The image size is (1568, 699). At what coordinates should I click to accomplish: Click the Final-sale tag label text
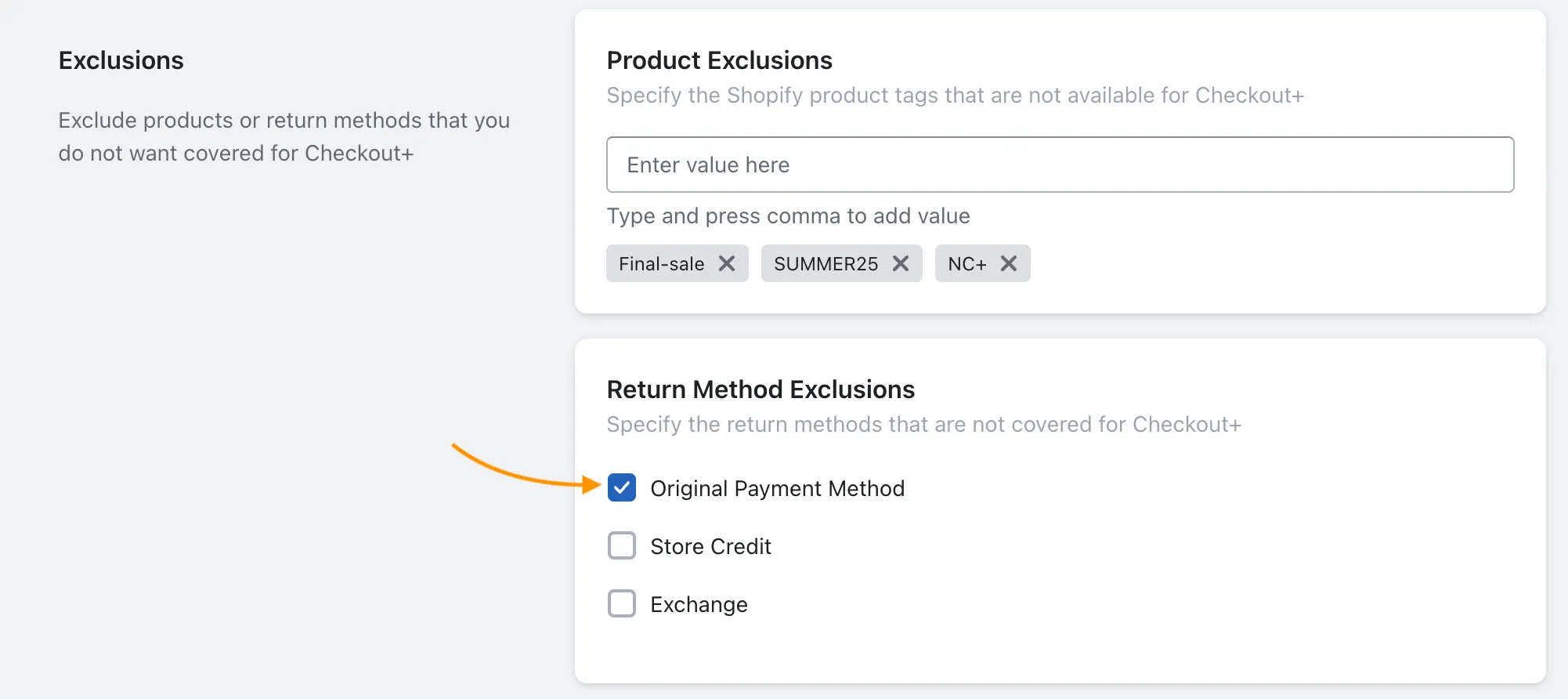coord(661,264)
